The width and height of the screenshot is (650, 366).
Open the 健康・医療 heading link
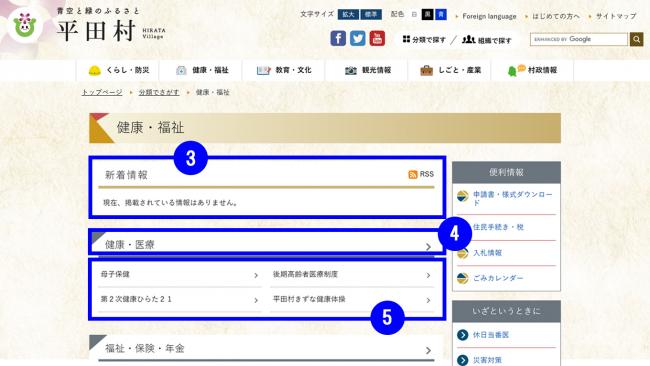pos(129,245)
